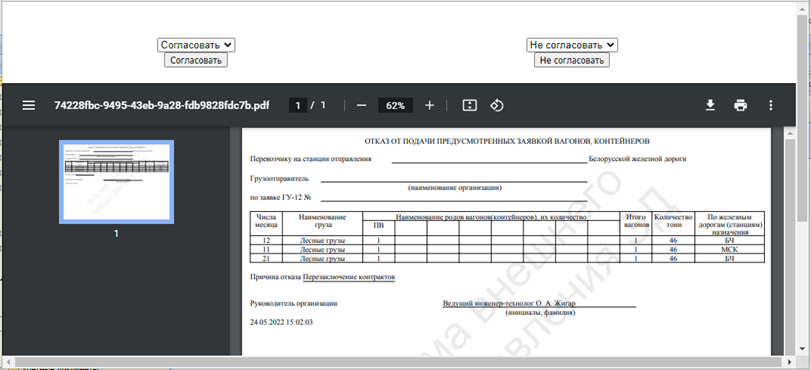Select the page 1 thumbnail
Image resolution: width=811 pixels, height=370 pixels.
[116, 182]
